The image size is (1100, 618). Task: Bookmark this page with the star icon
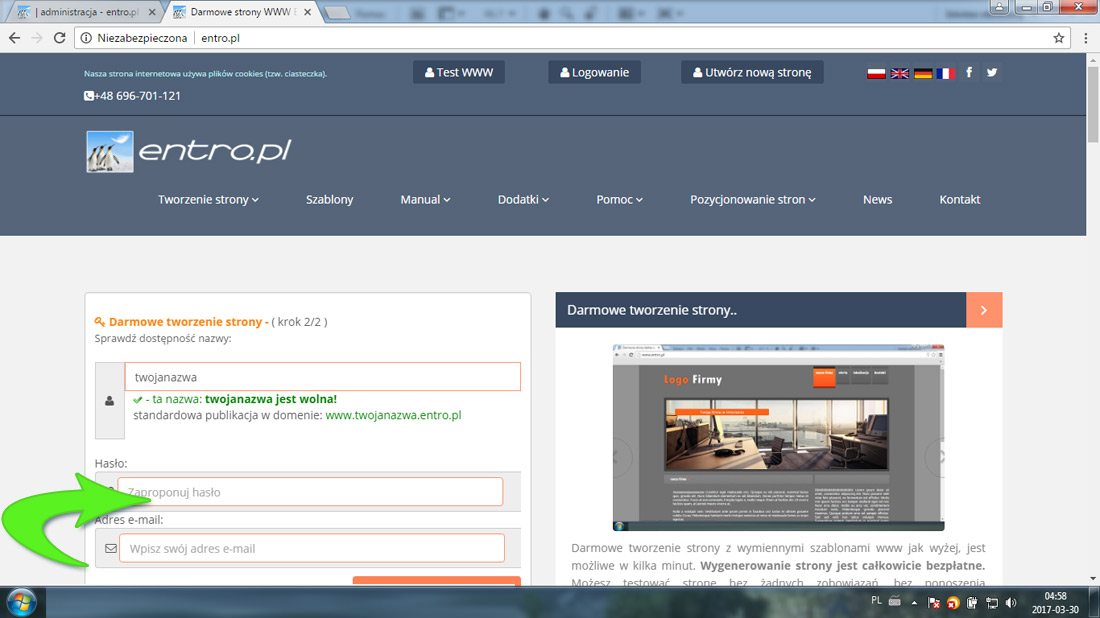pos(1059,38)
